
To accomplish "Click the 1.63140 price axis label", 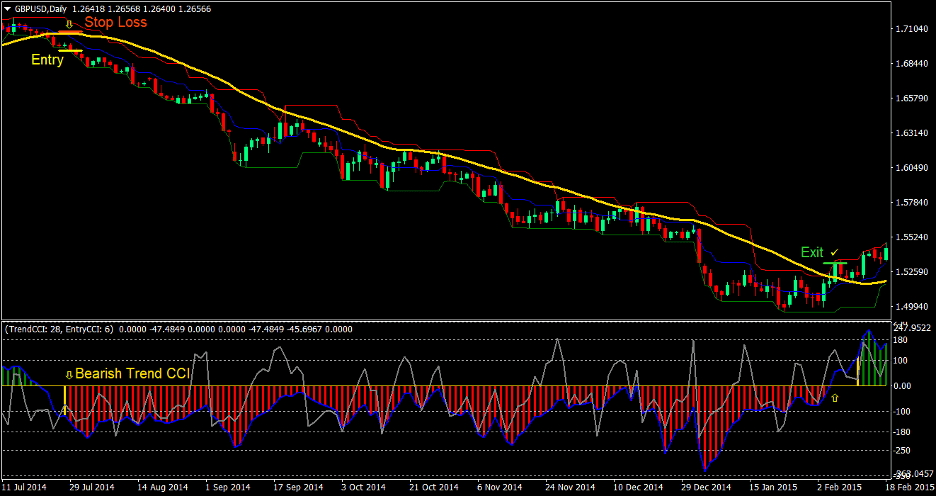I will click(913, 133).
